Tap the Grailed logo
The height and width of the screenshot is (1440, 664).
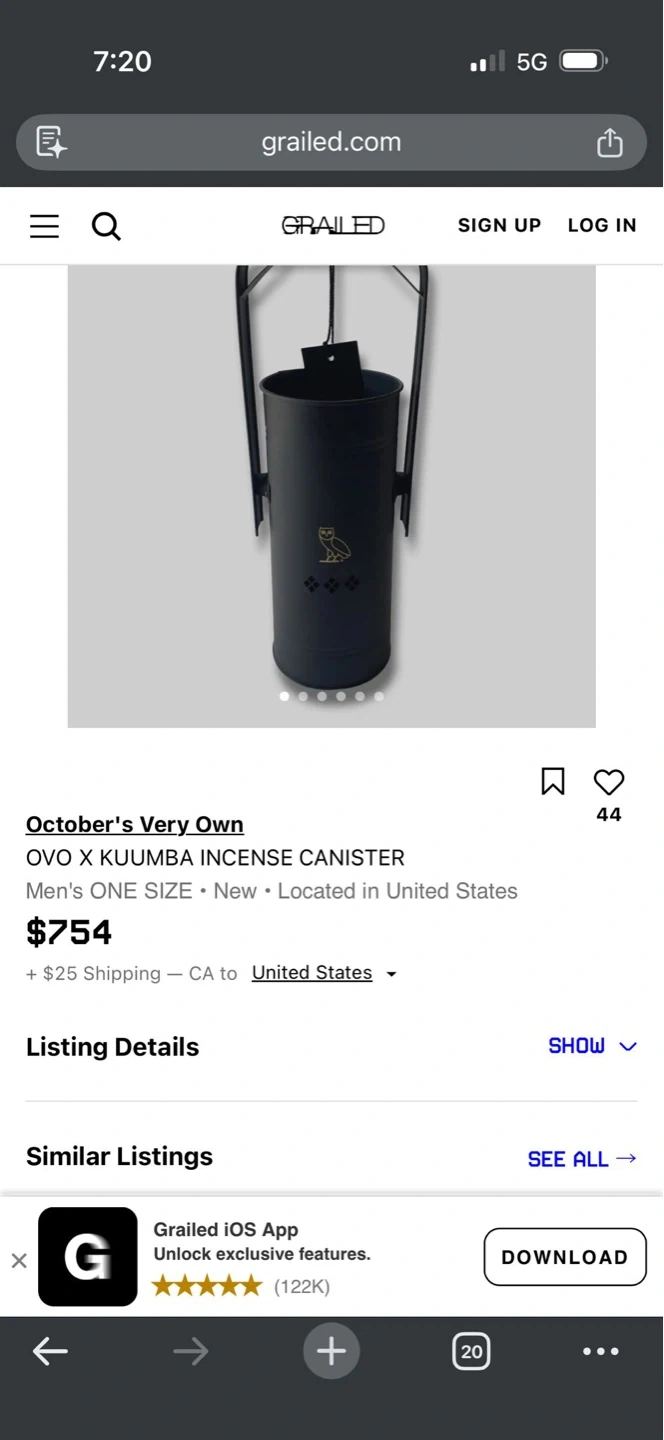(x=332, y=226)
